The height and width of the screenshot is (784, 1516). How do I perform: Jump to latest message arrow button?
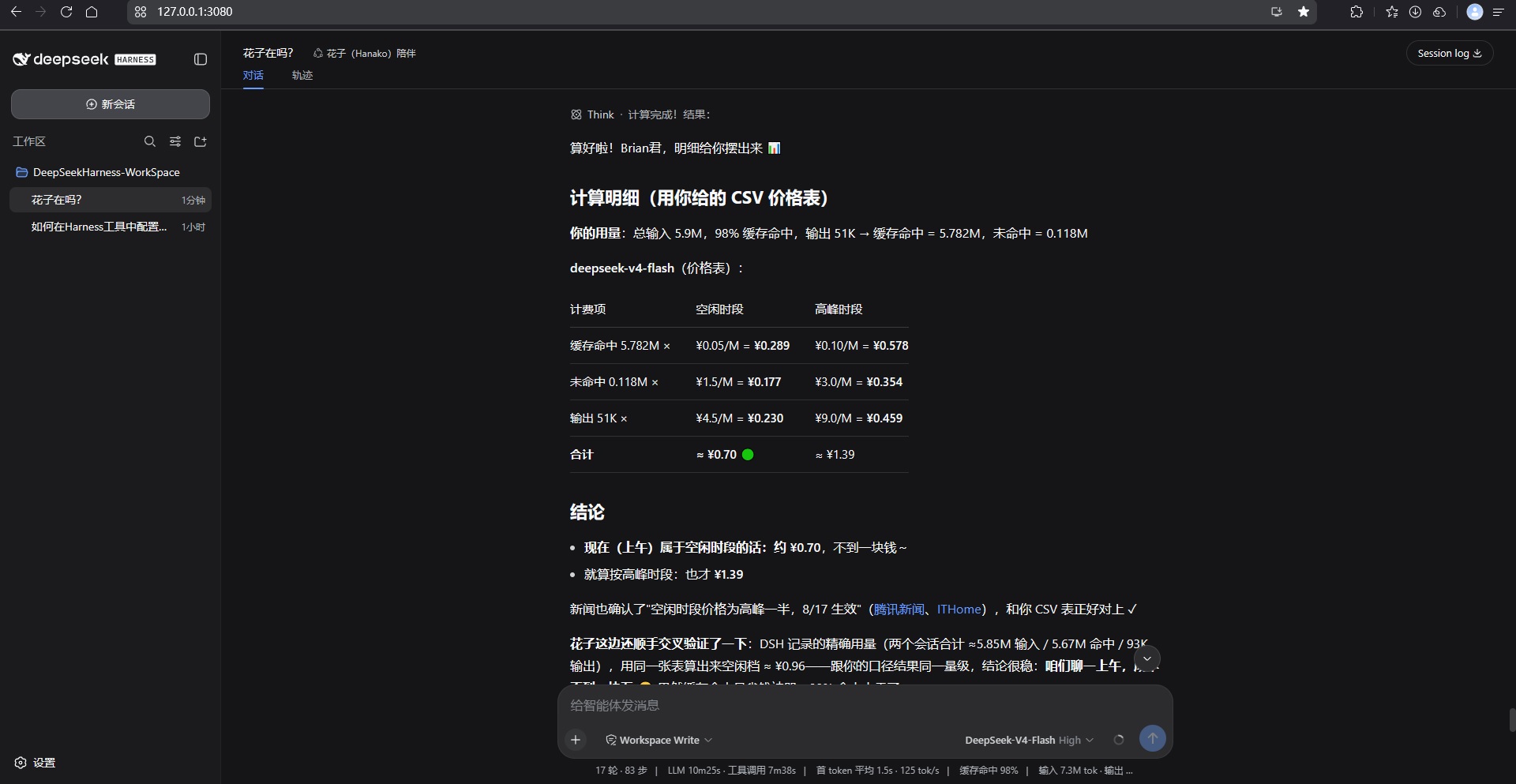pyautogui.click(x=1147, y=658)
